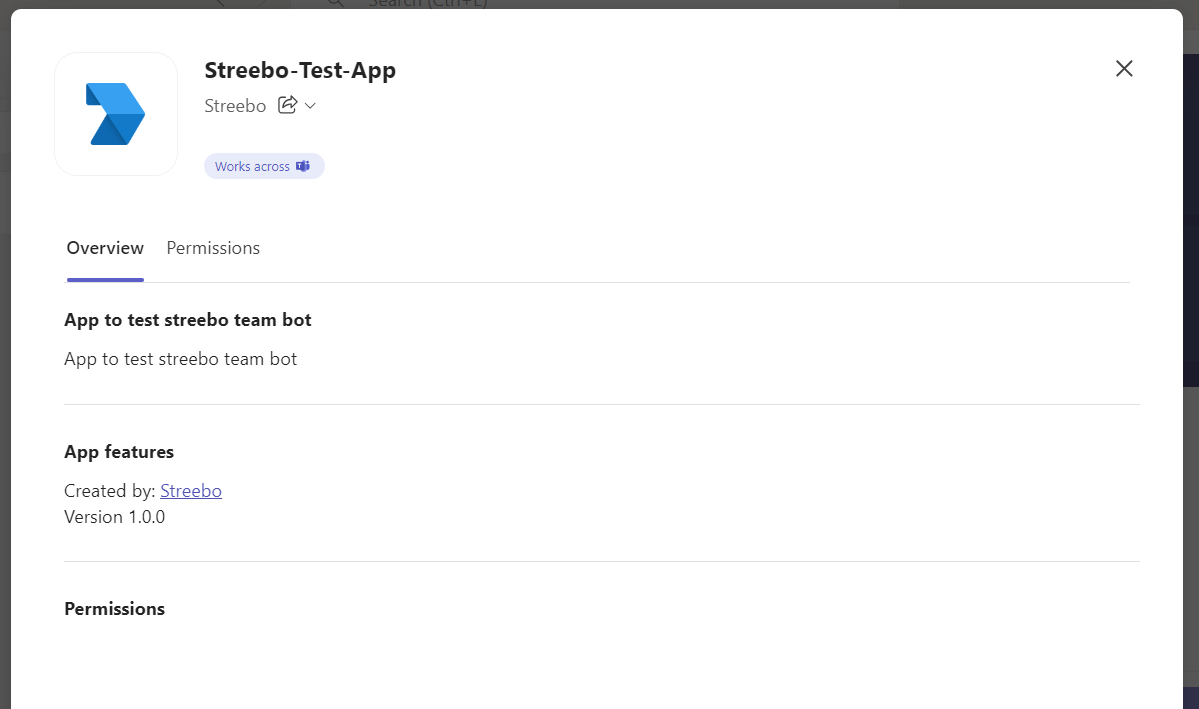This screenshot has width=1199, height=709.
Task: Click the Permissions section heading at bottom
Action: point(115,609)
